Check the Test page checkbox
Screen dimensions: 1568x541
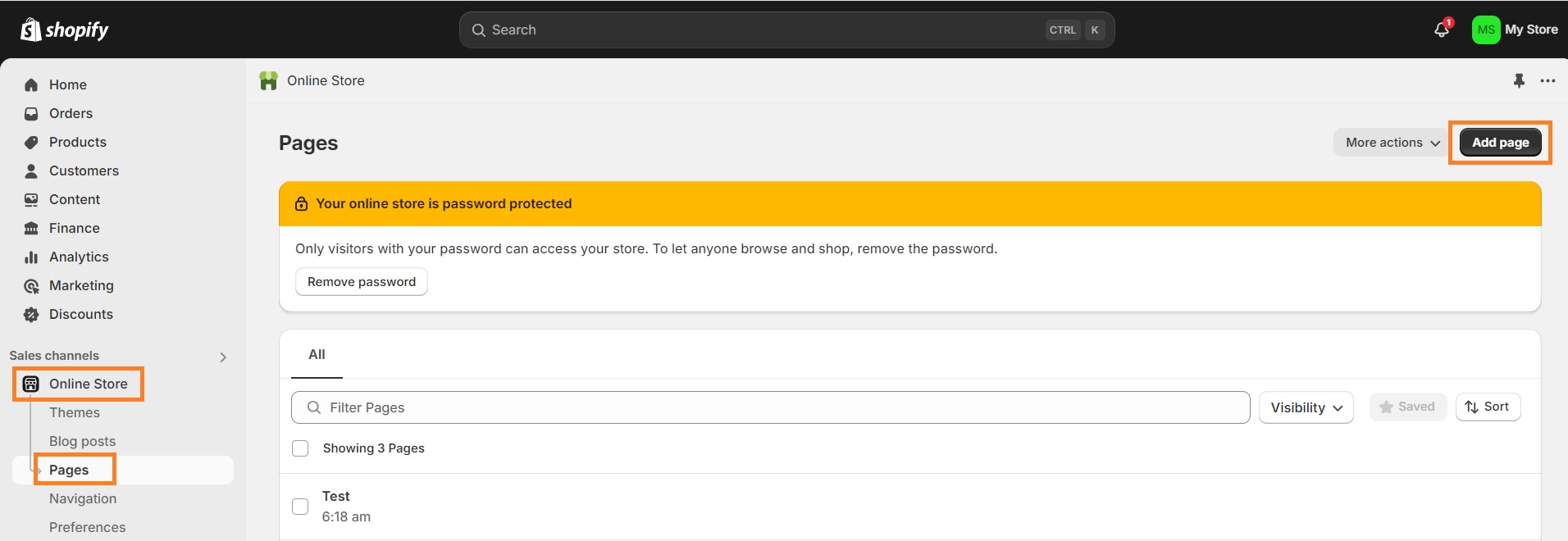pyautogui.click(x=301, y=507)
